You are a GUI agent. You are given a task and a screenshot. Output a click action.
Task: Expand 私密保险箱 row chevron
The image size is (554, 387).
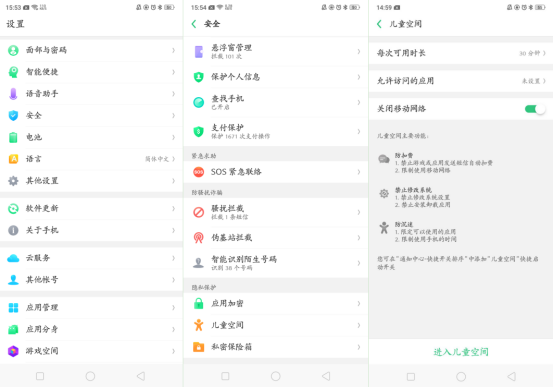pos(359,347)
